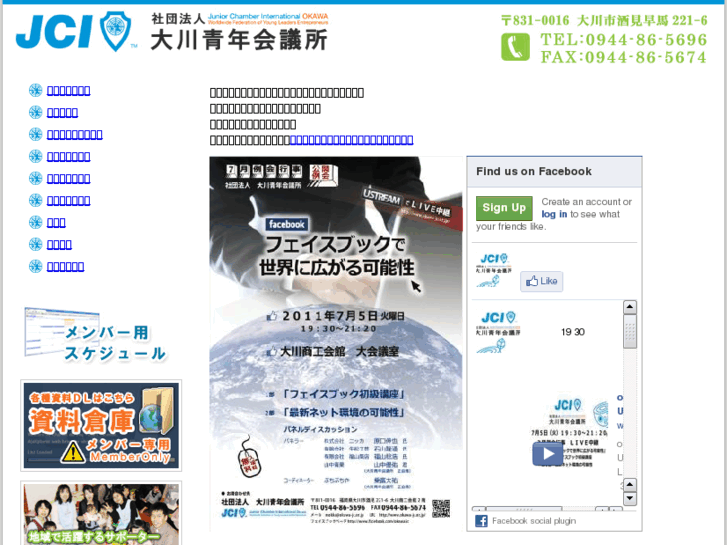Click the Facebook social plugin link

point(534,521)
